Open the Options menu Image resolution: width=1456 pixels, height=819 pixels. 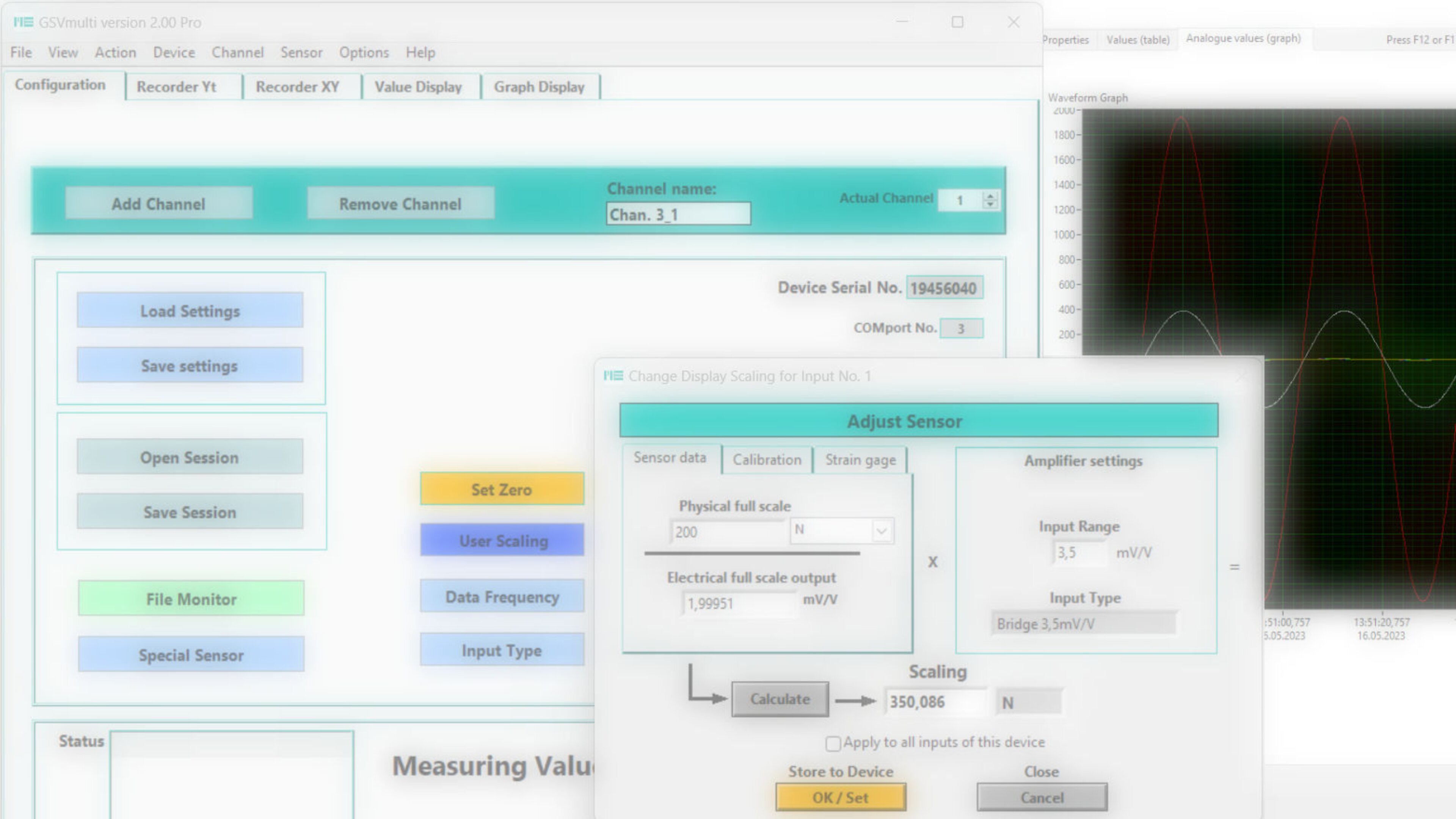pos(364,52)
